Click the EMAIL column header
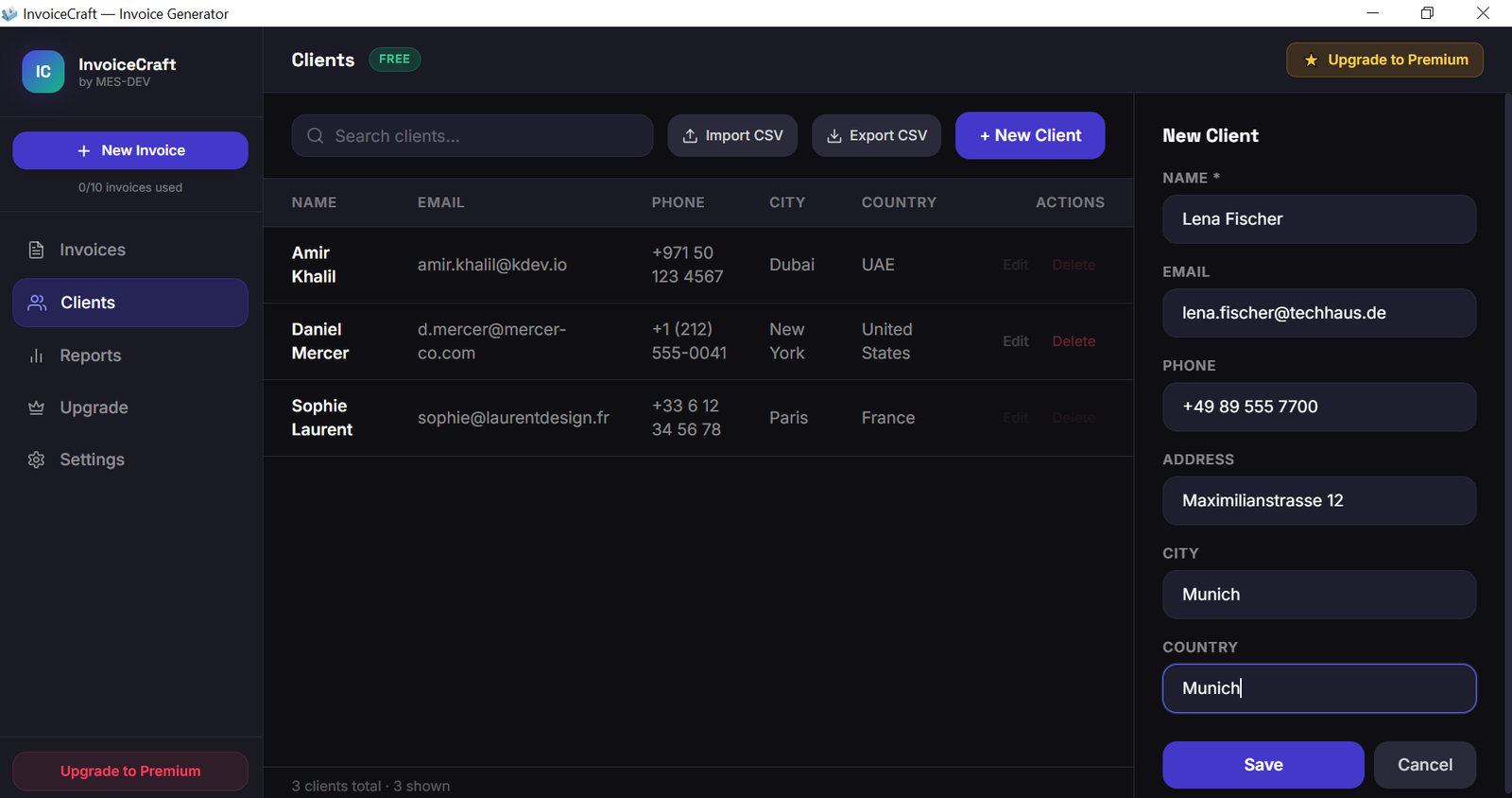 (441, 202)
